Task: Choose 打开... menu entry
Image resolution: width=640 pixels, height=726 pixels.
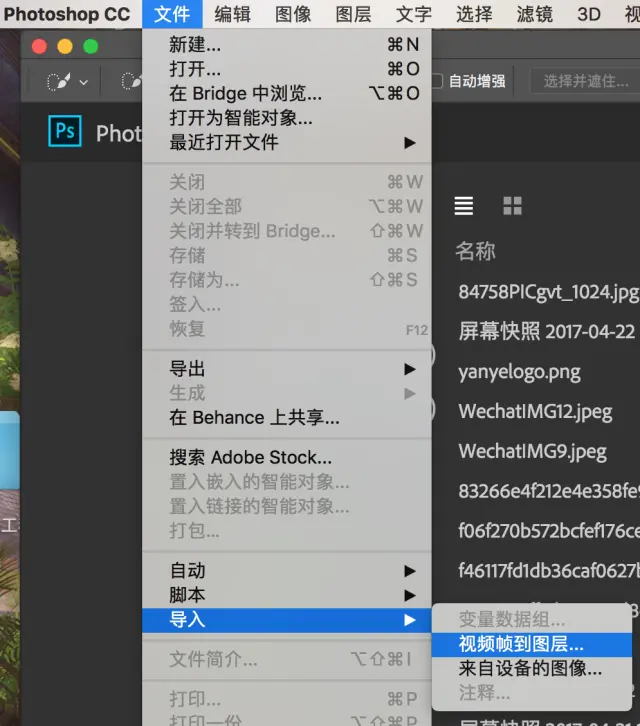Action: (x=287, y=69)
